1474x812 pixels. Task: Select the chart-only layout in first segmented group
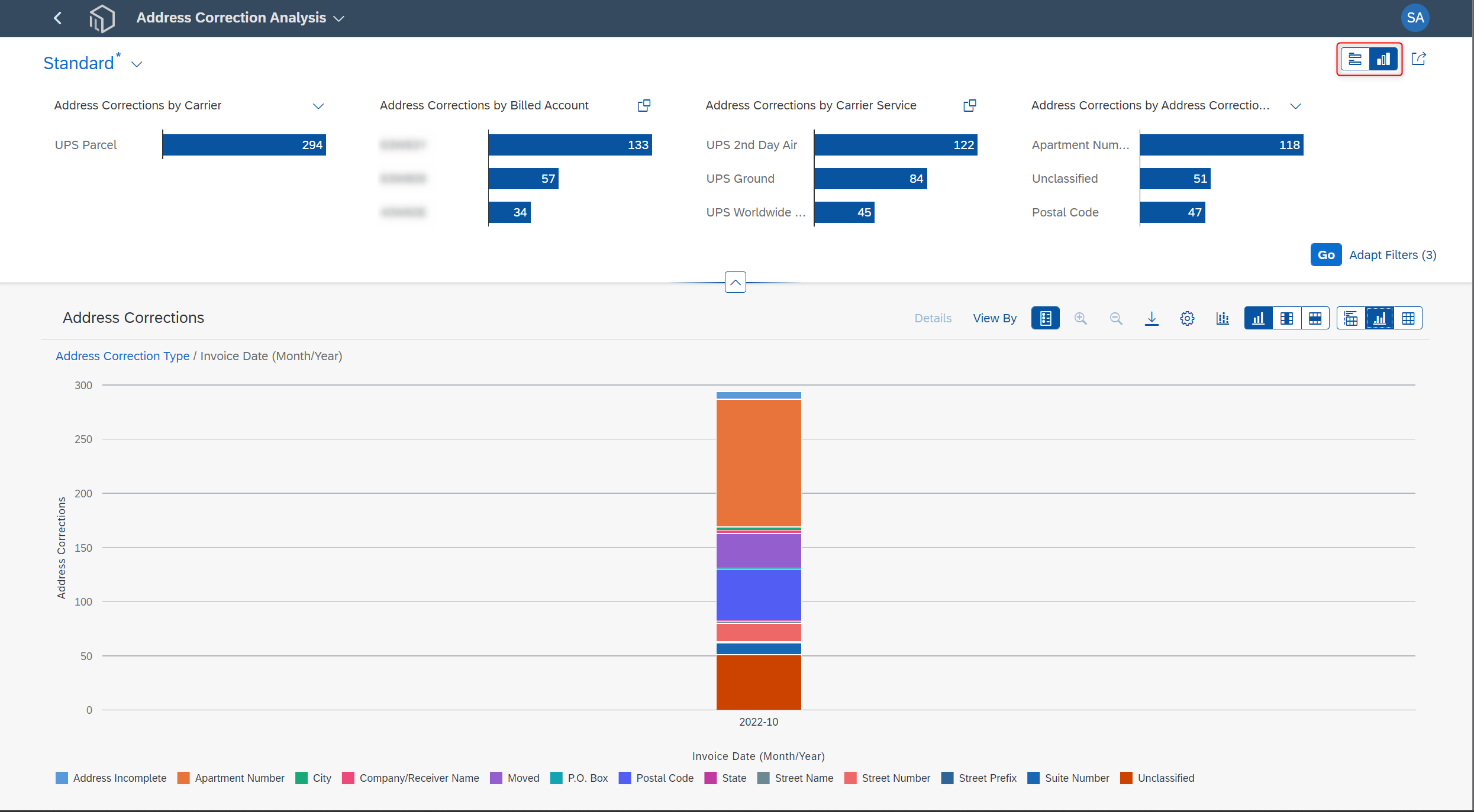1259,318
